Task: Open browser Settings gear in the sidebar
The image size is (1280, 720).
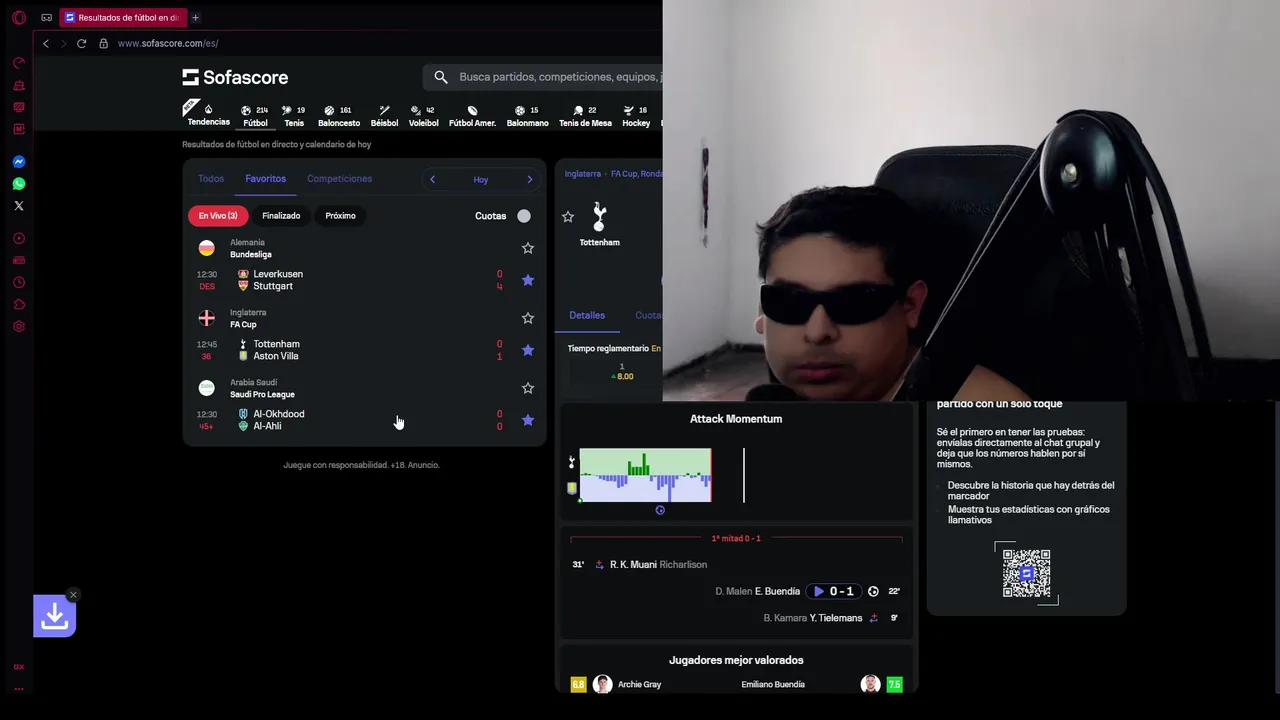Action: 19,326
